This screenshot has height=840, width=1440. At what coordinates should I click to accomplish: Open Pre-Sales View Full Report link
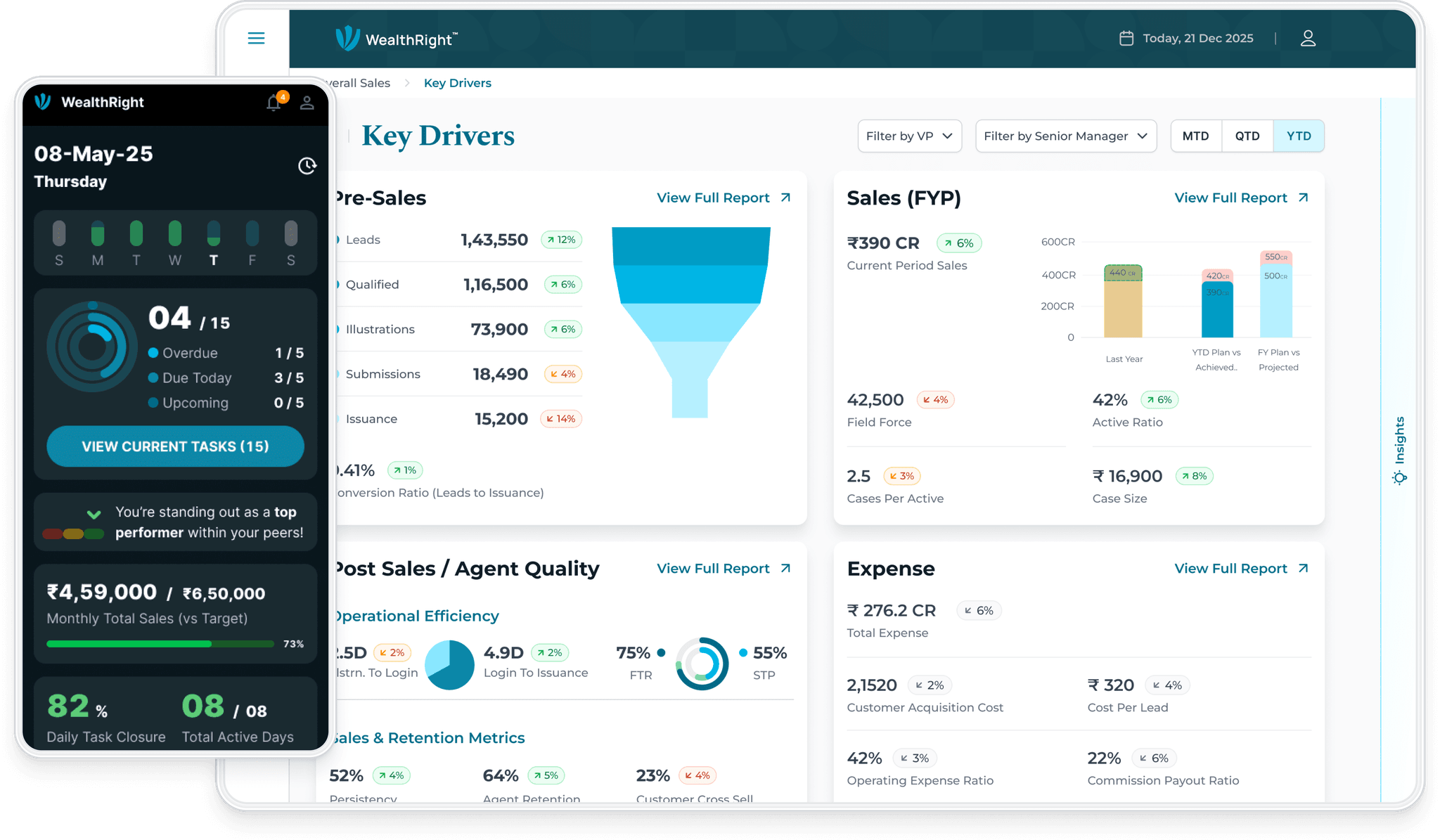pos(724,198)
